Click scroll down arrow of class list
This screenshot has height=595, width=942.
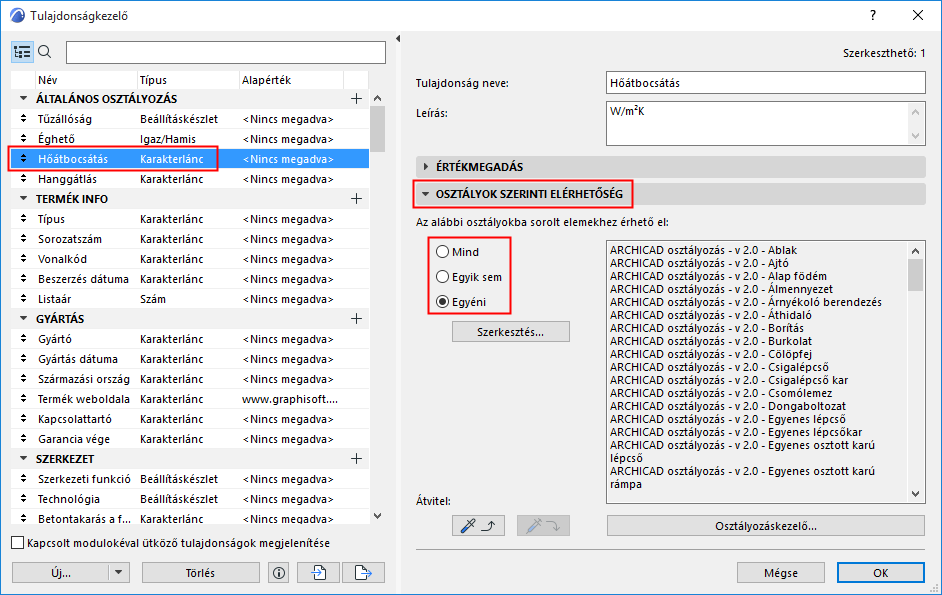tap(916, 494)
